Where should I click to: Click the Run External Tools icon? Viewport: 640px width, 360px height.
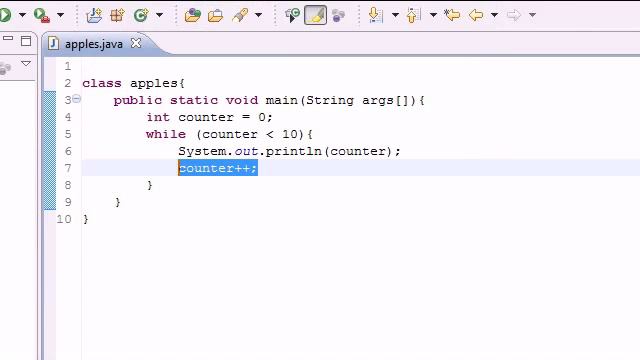pos(41,16)
